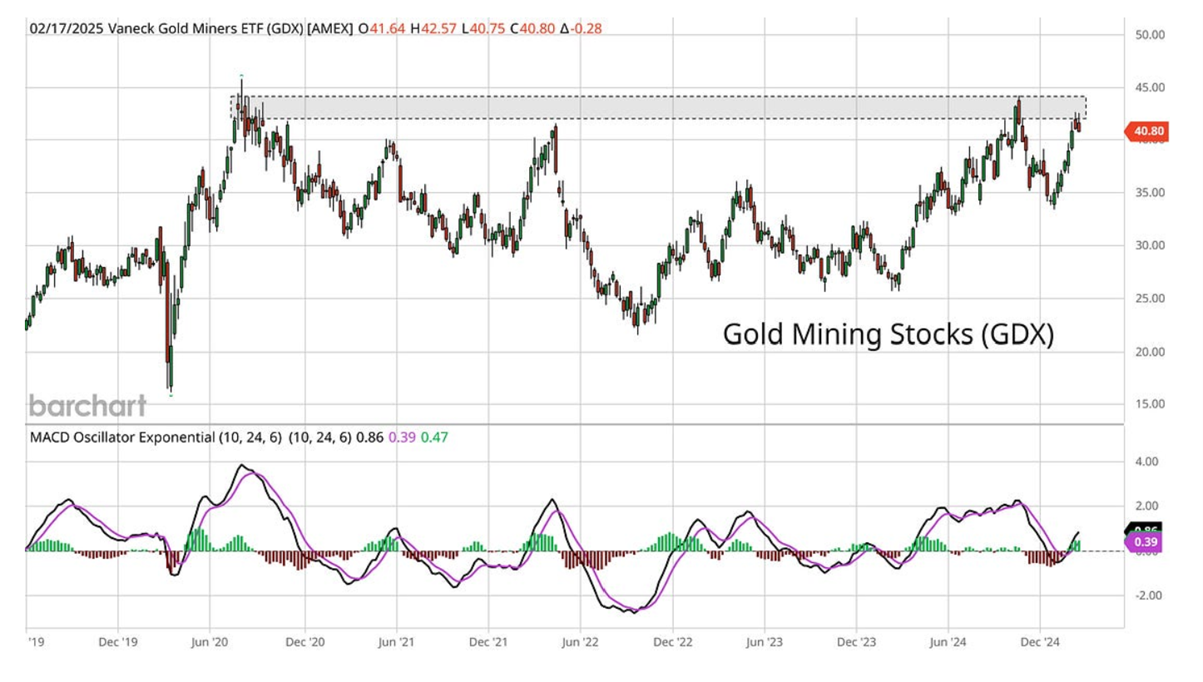Click the 2.00 label on MACD axis
The height and width of the screenshot is (682, 1203).
point(1147,506)
